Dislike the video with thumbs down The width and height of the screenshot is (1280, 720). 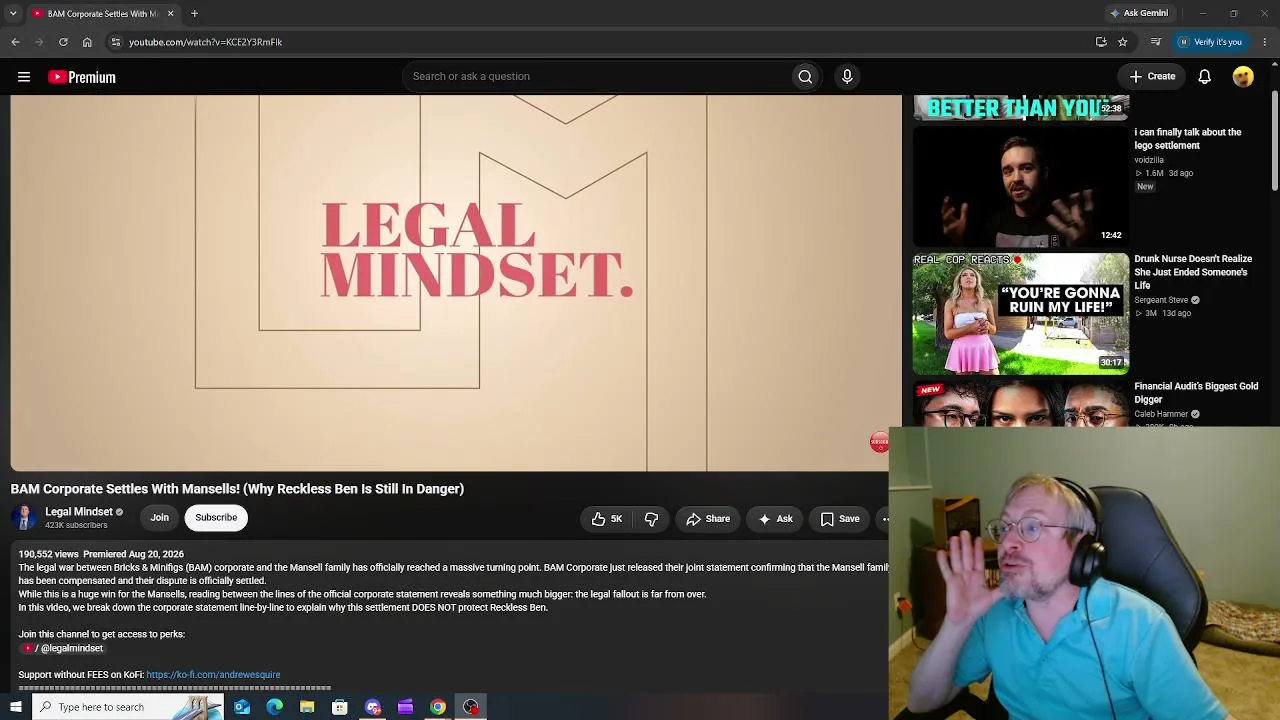tap(652, 519)
